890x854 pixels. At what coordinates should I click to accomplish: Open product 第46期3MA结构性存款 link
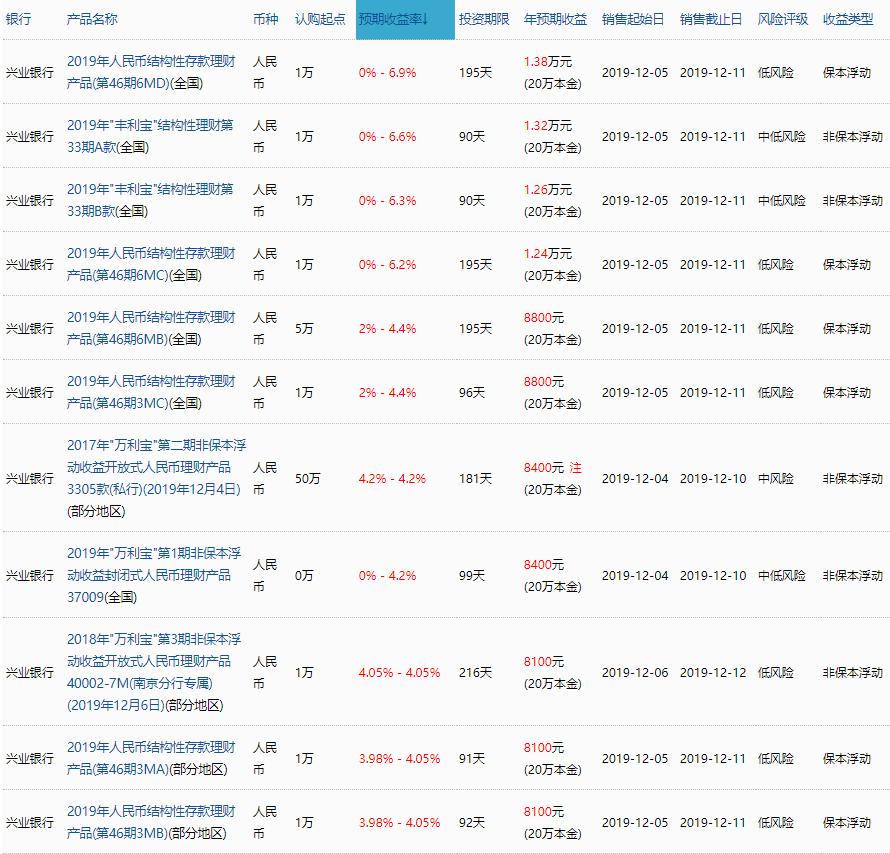click(x=151, y=759)
